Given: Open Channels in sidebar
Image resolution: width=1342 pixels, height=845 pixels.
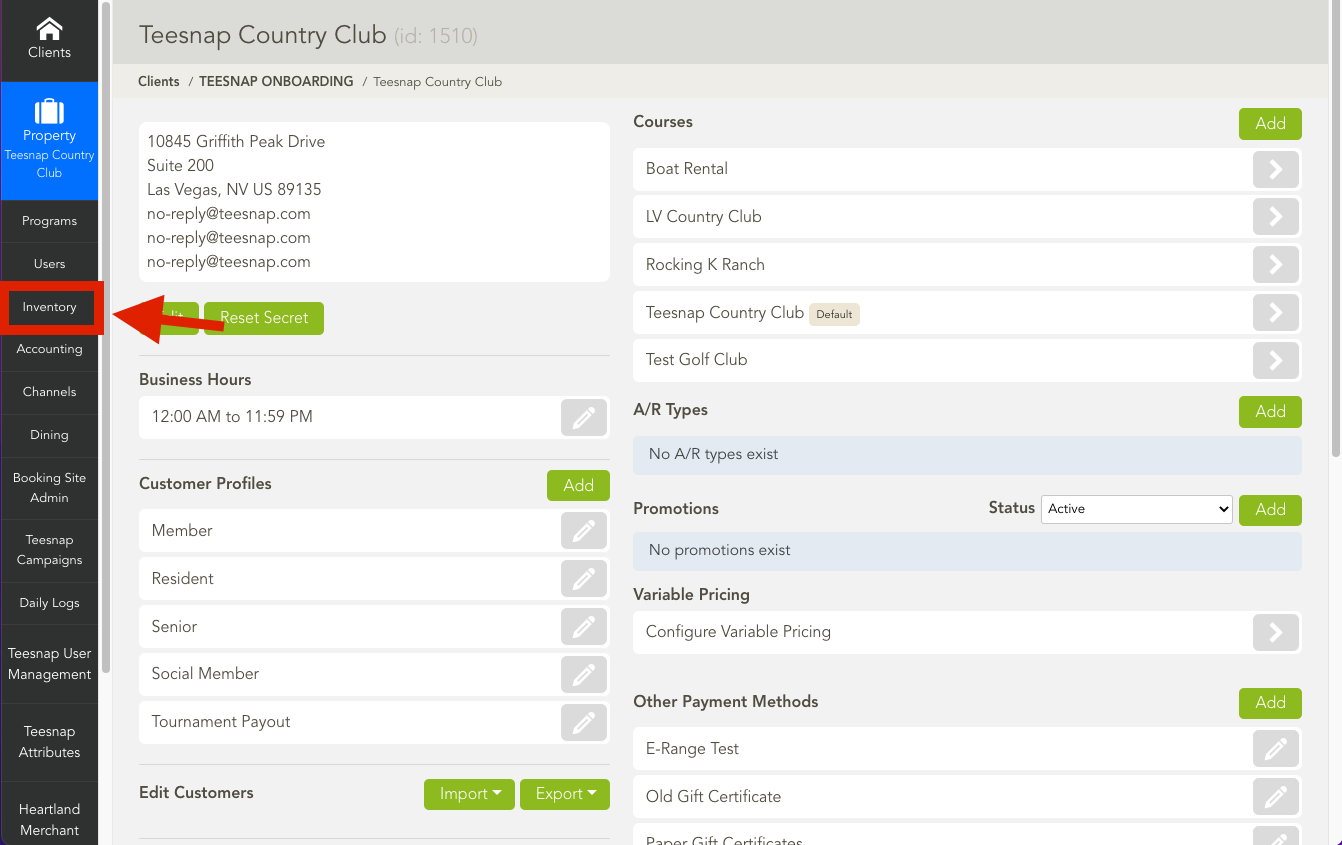Looking at the screenshot, I should coord(49,392).
